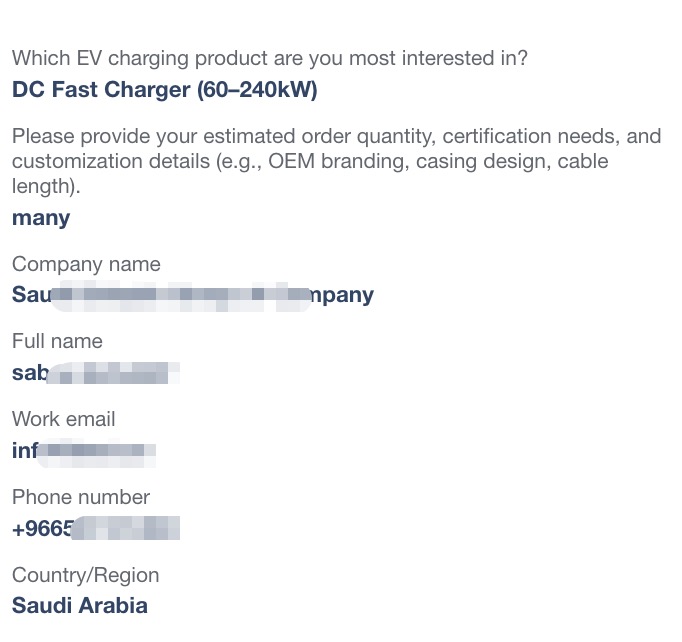Open the blurred work email address
Viewport: 682px width, 642px height.
pyautogui.click(x=84, y=451)
